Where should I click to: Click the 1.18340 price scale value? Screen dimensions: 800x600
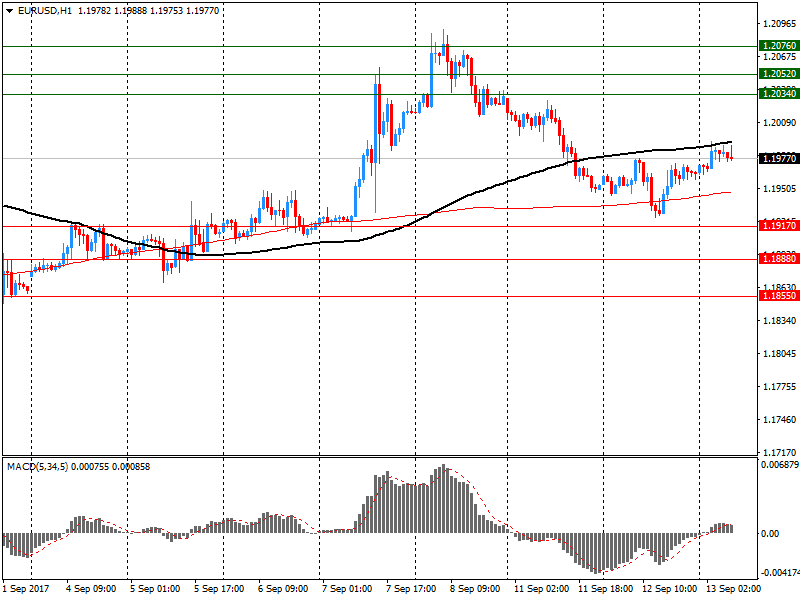click(779, 320)
